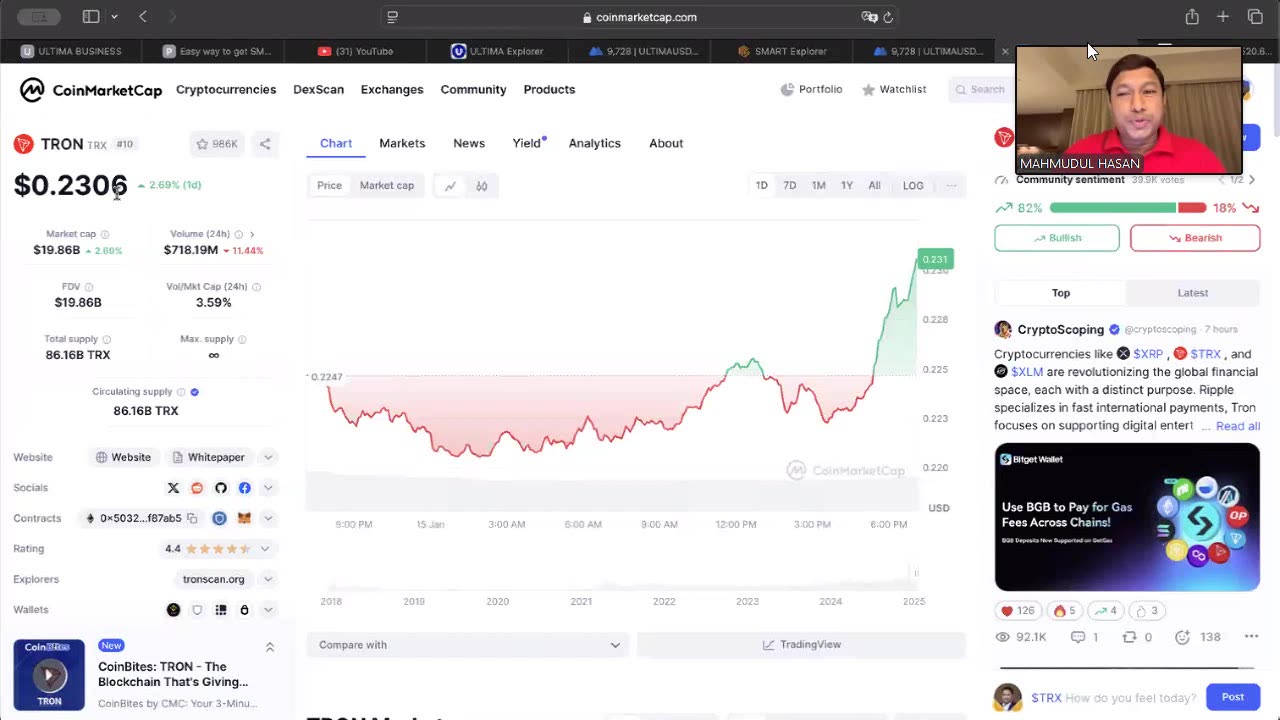This screenshot has height=720, width=1280.
Task: Select the 7D chart range
Action: click(x=790, y=186)
